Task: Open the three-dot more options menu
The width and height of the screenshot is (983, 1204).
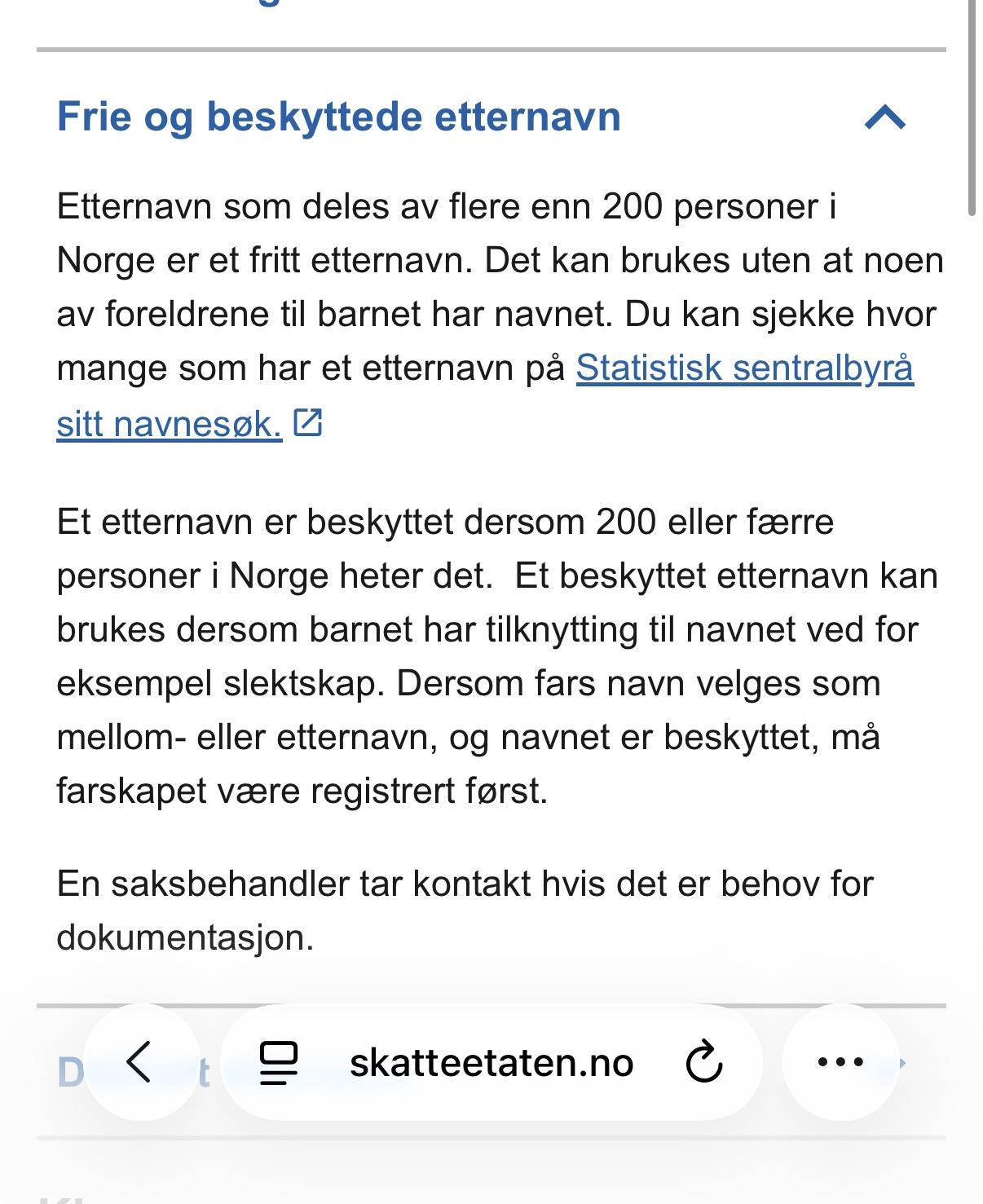Action: (x=840, y=1061)
